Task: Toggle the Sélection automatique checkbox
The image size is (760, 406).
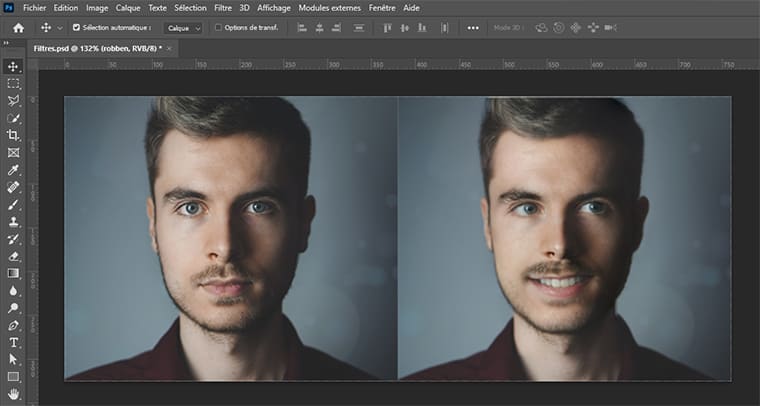Action: pyautogui.click(x=76, y=28)
